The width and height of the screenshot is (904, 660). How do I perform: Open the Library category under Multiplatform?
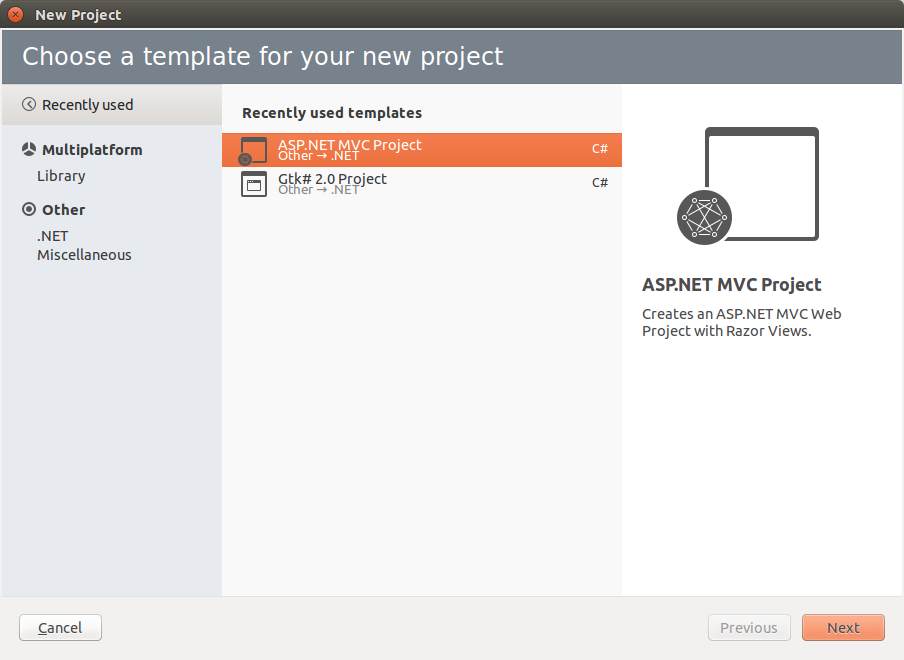[x=61, y=176]
